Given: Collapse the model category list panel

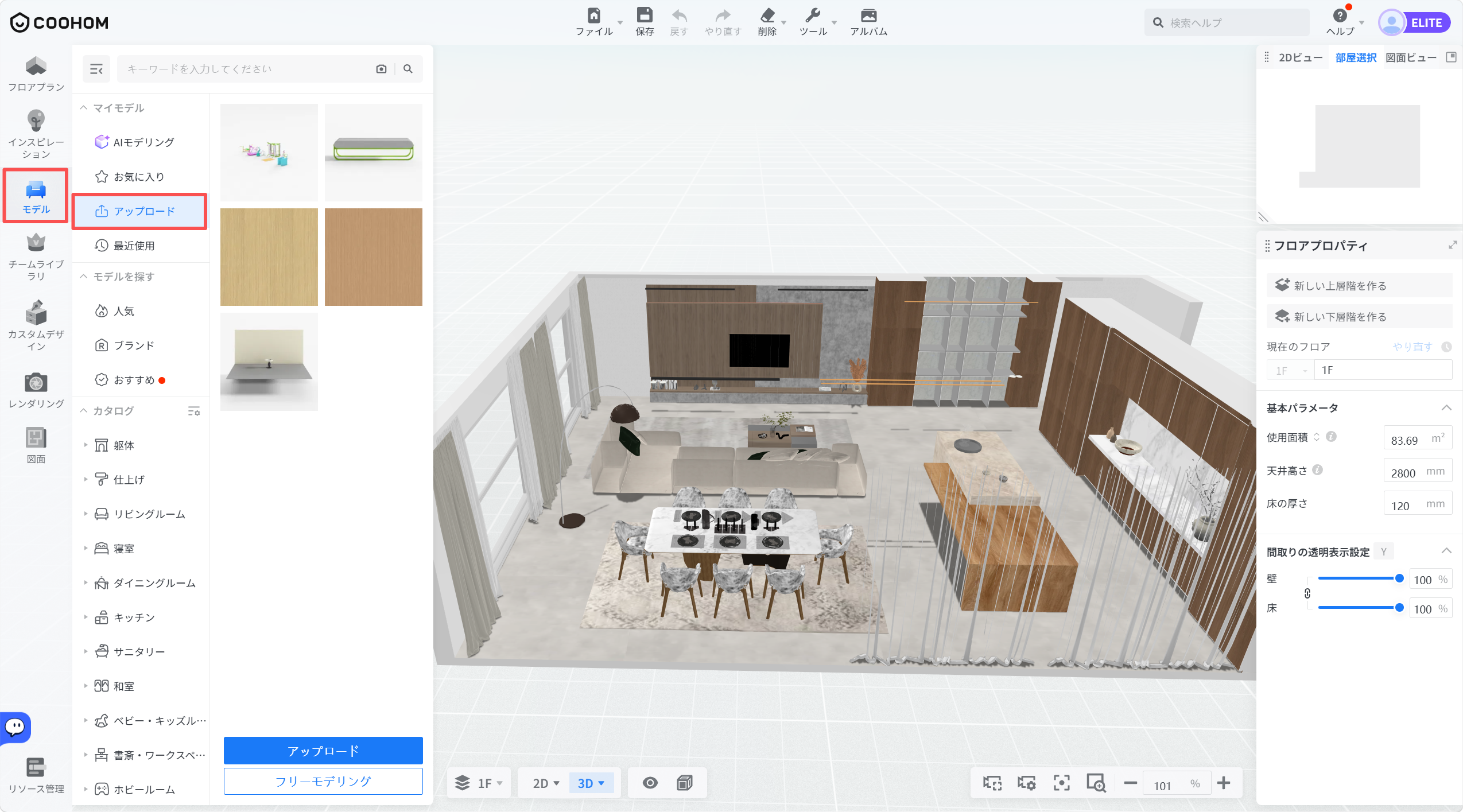Looking at the screenshot, I should [x=96, y=69].
